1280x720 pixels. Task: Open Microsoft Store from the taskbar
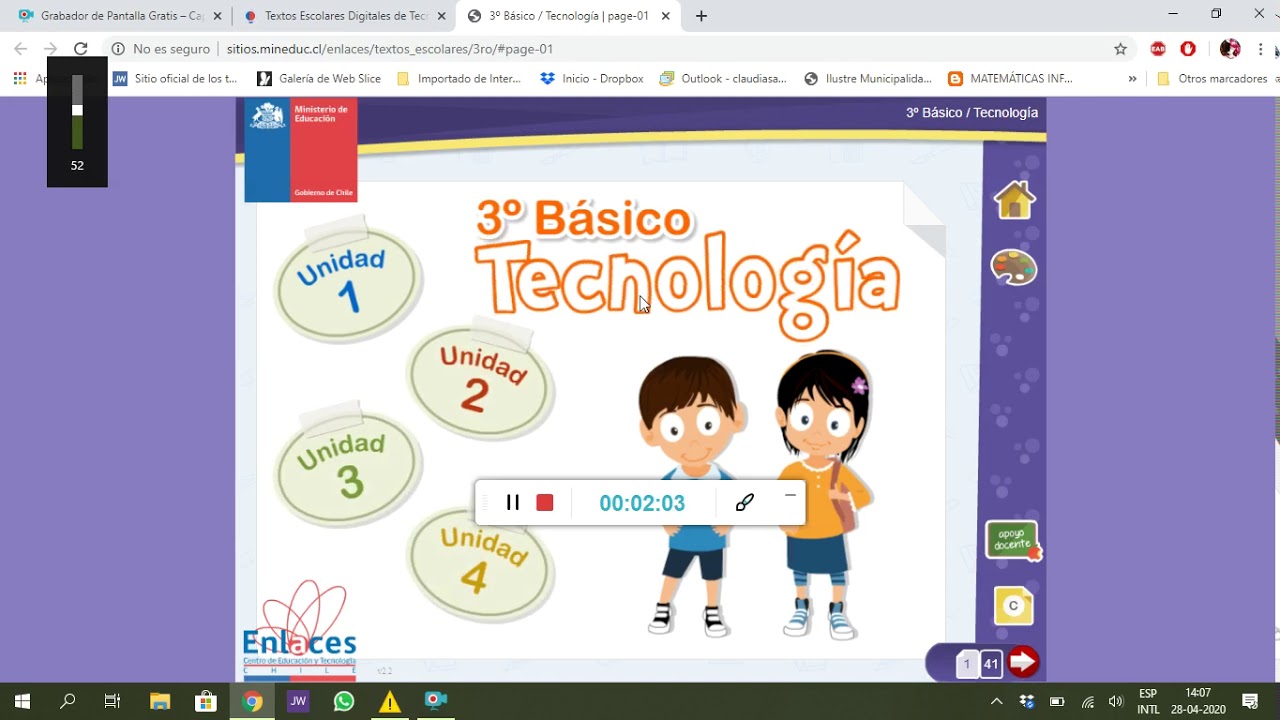pos(206,701)
